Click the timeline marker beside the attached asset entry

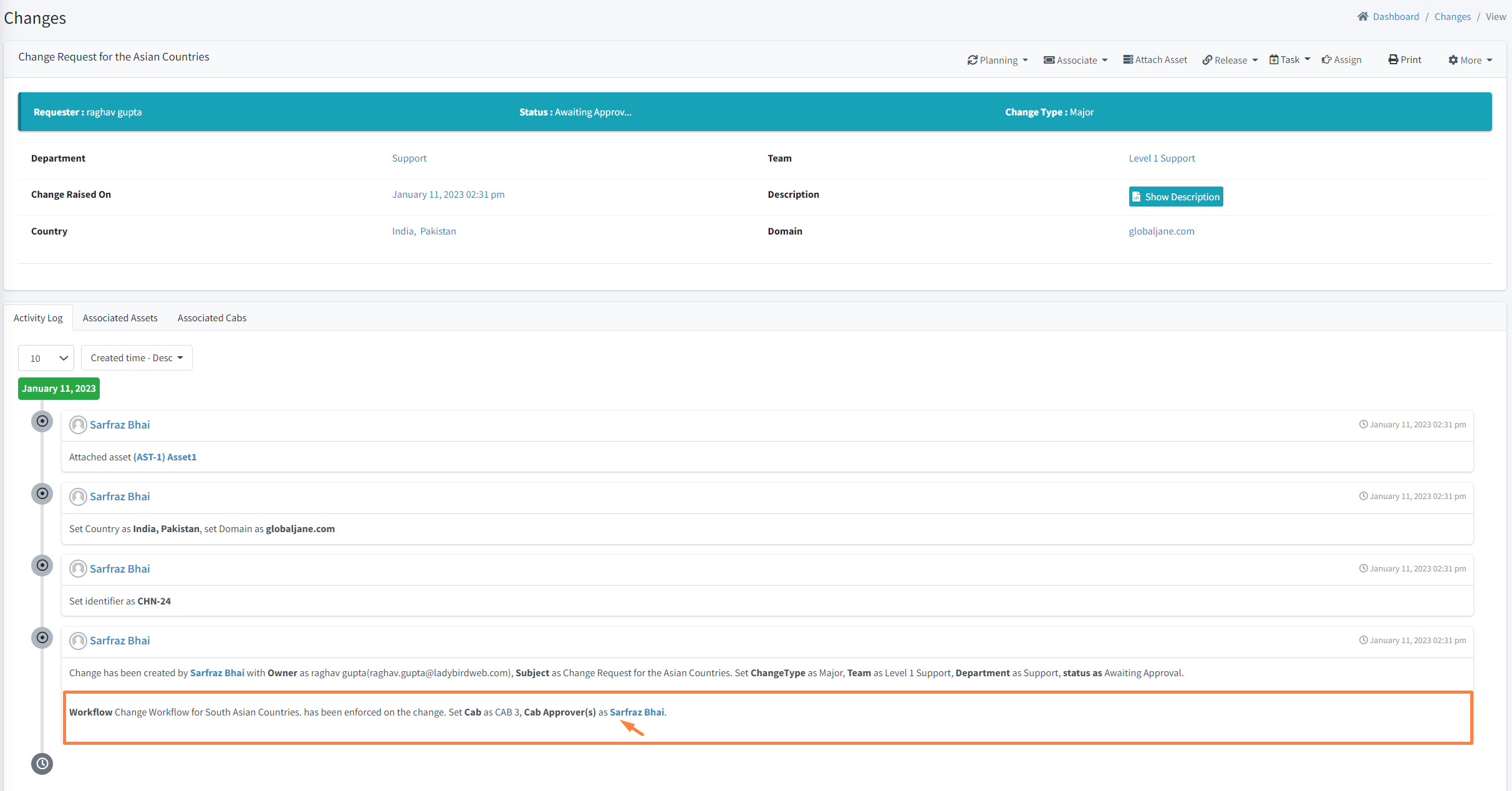(42, 421)
